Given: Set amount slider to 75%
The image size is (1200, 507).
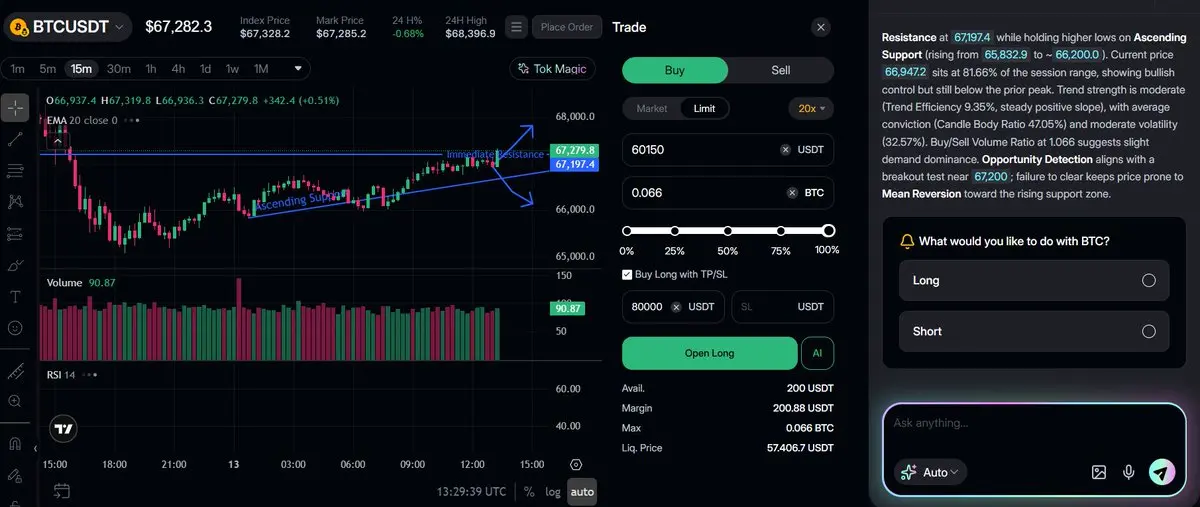Looking at the screenshot, I should 779,231.
